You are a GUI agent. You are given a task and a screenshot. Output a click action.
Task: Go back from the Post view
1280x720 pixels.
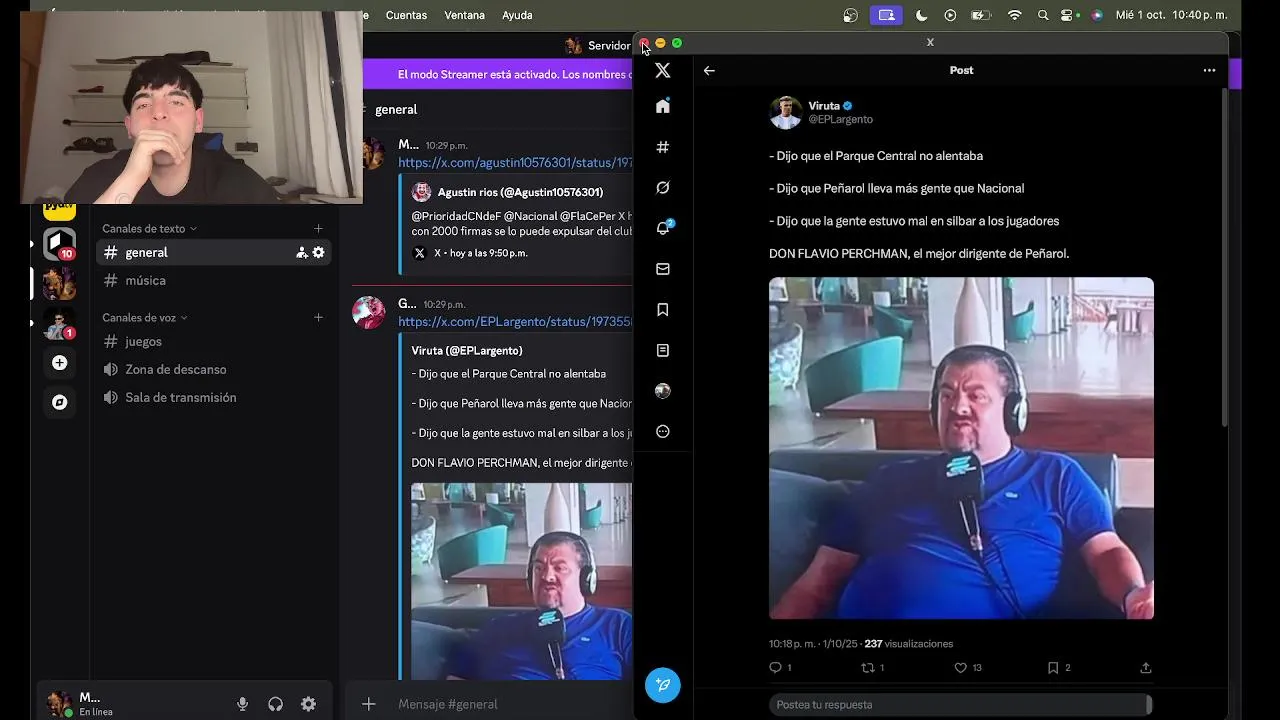(x=709, y=70)
